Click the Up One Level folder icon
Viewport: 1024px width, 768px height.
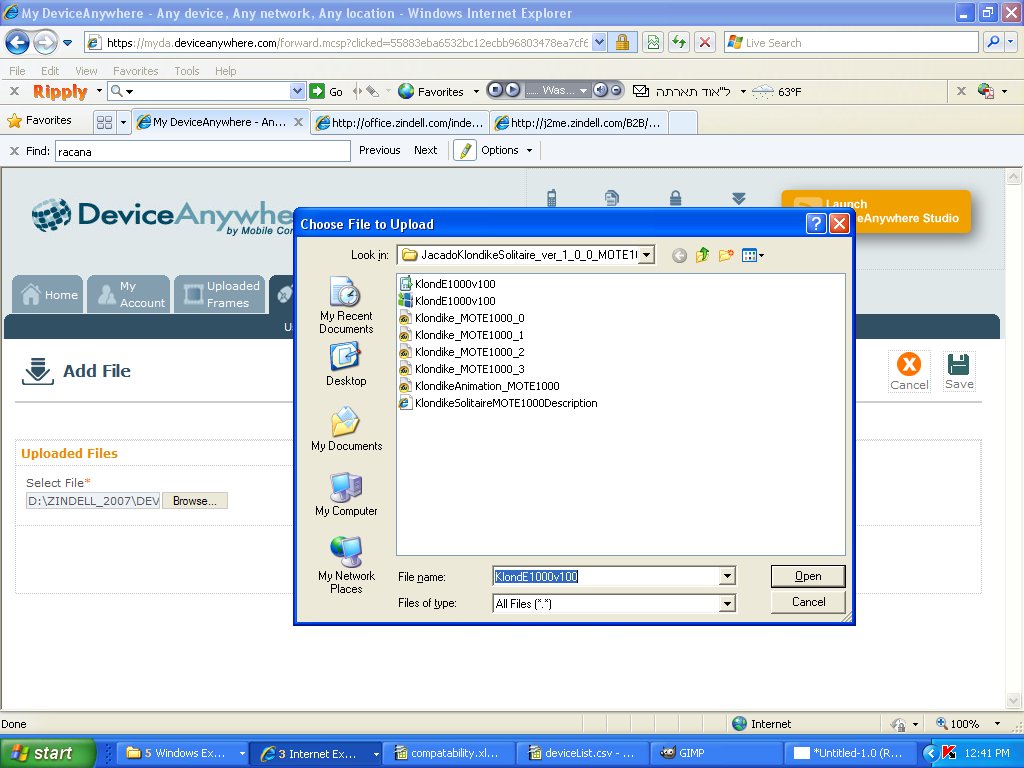703,255
